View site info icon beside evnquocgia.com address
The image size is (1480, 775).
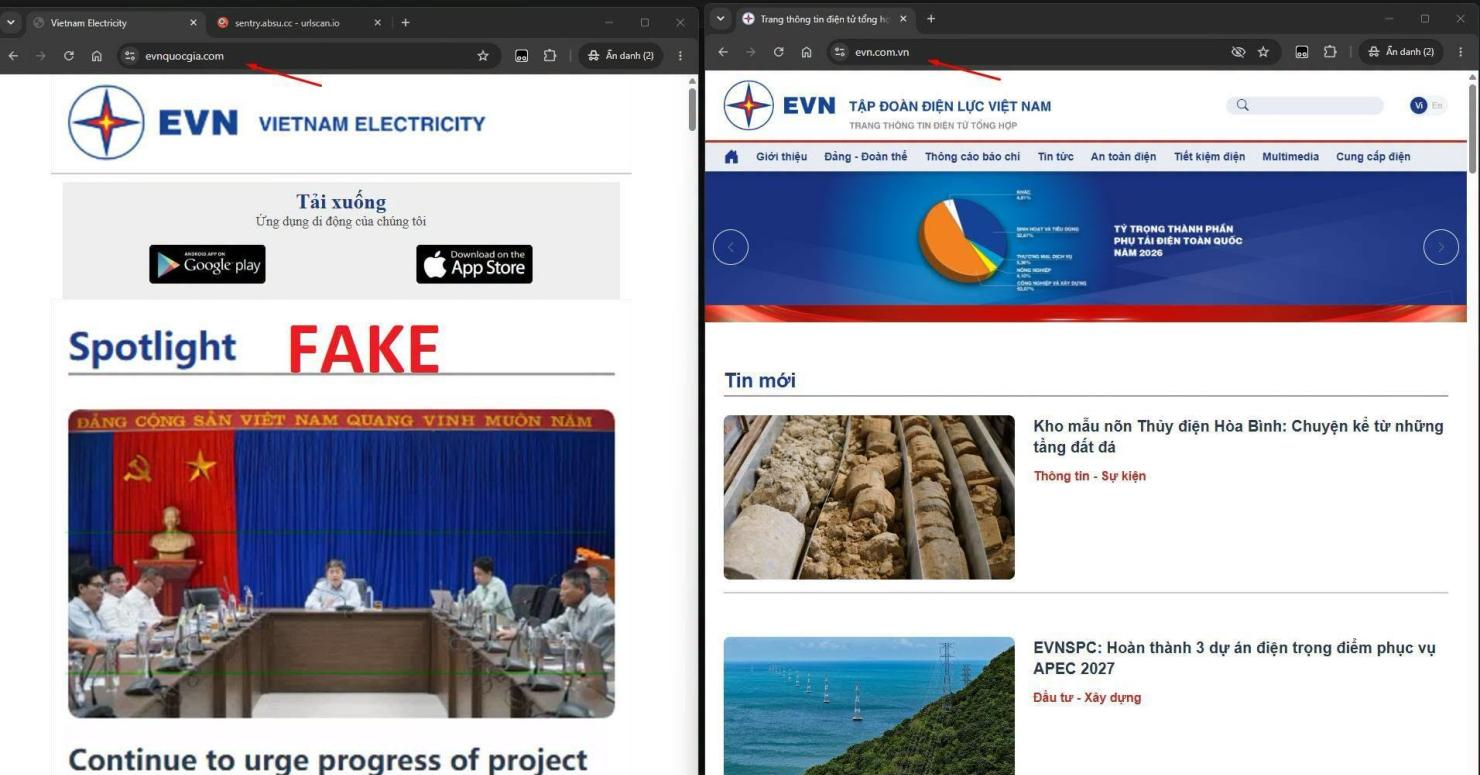[130, 56]
